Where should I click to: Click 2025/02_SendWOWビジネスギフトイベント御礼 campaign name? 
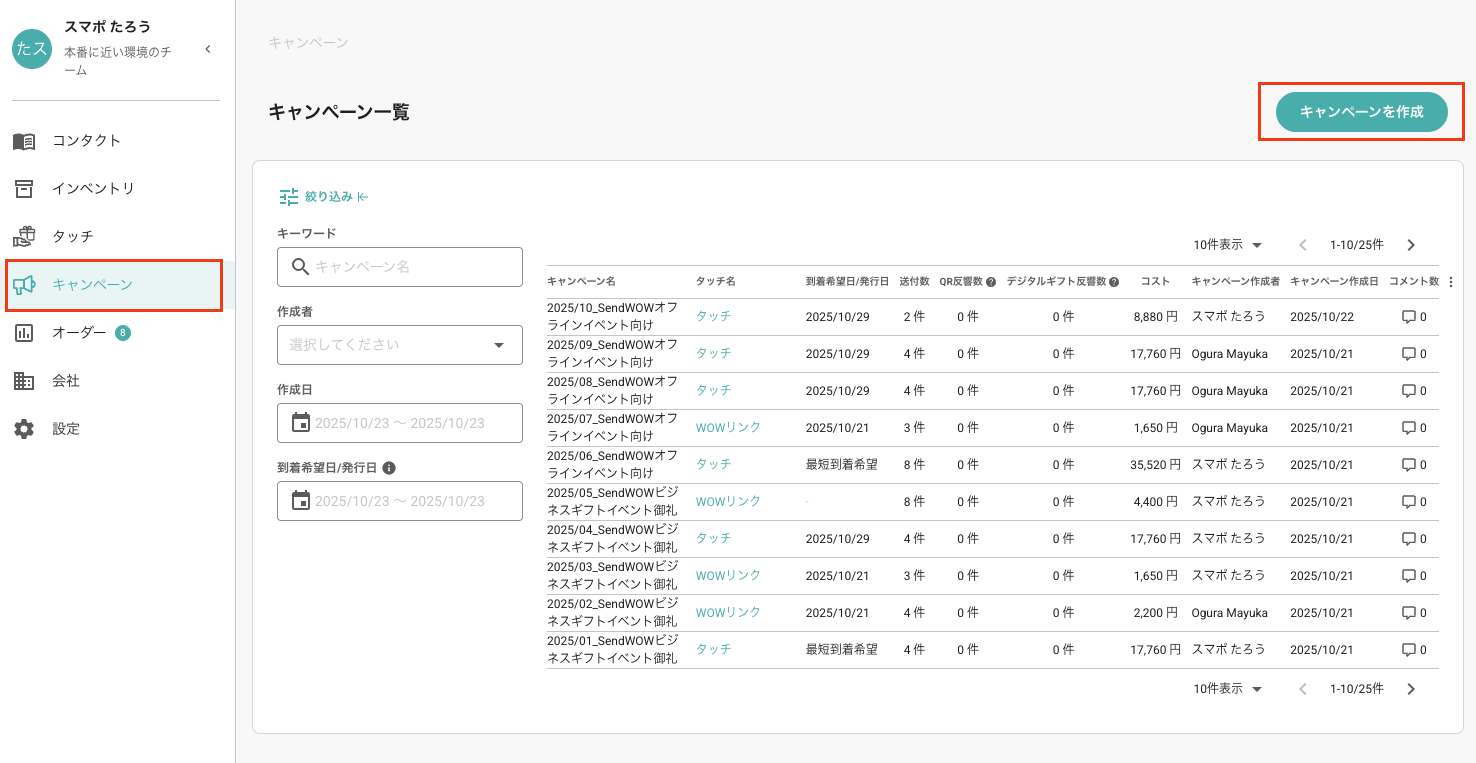613,613
